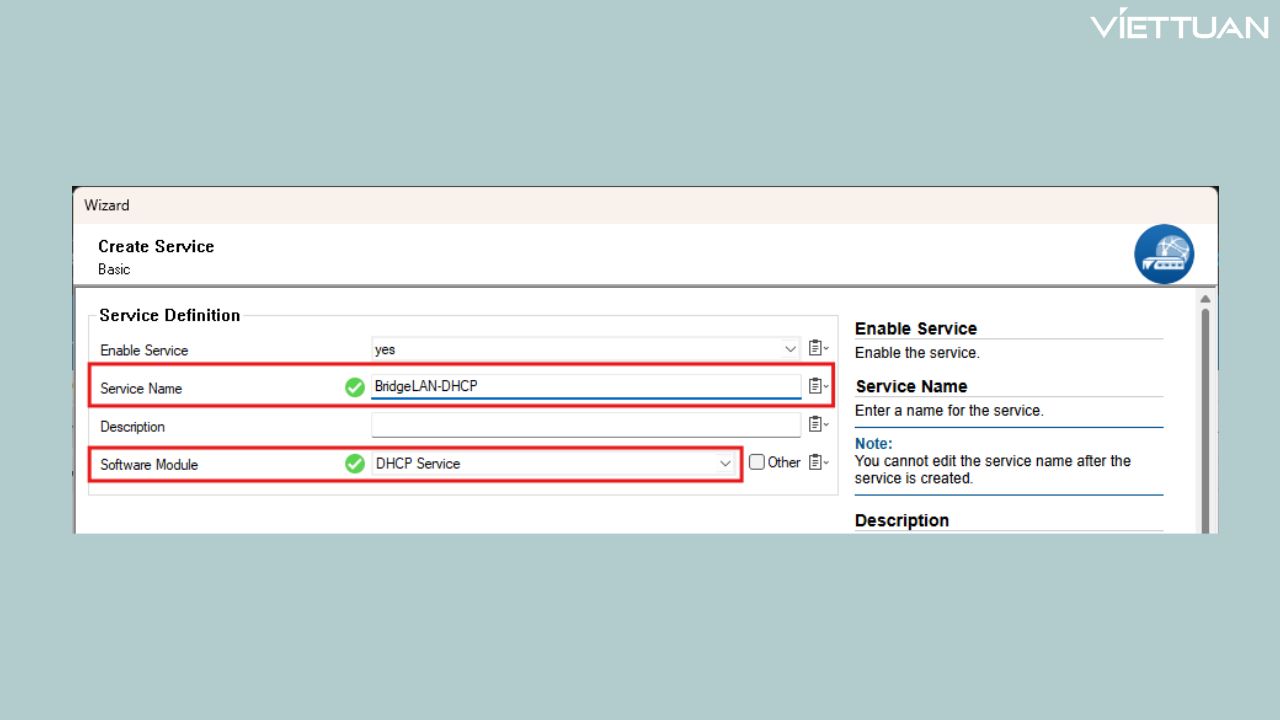Click the VIETTUAN logo
This screenshot has width=1280, height=720.
(x=1179, y=26)
